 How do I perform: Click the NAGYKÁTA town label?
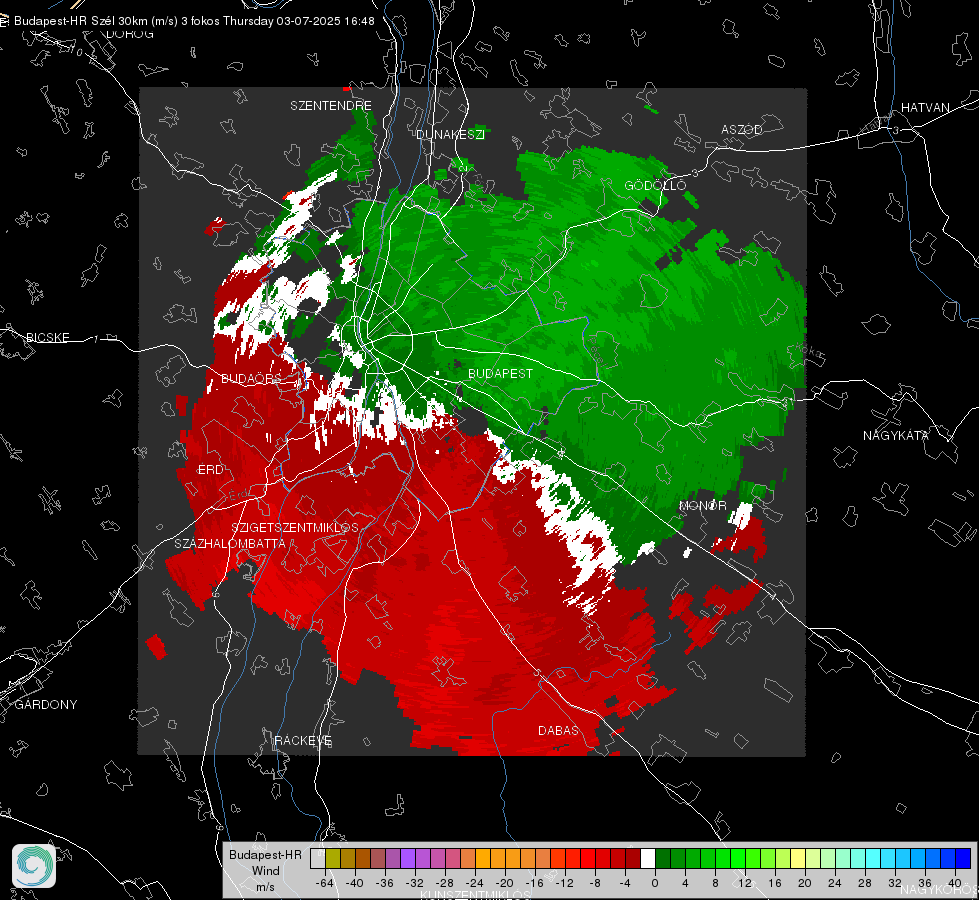point(896,436)
